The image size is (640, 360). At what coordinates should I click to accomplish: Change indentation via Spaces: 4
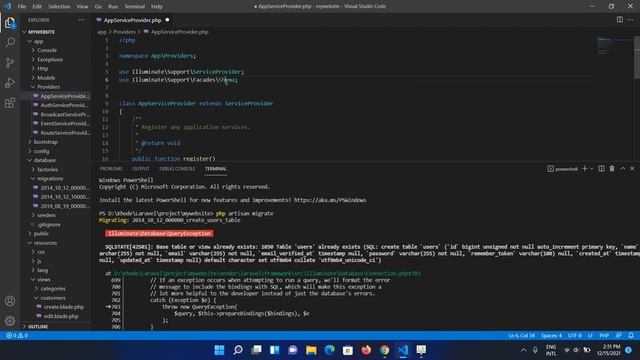[x=551, y=336]
